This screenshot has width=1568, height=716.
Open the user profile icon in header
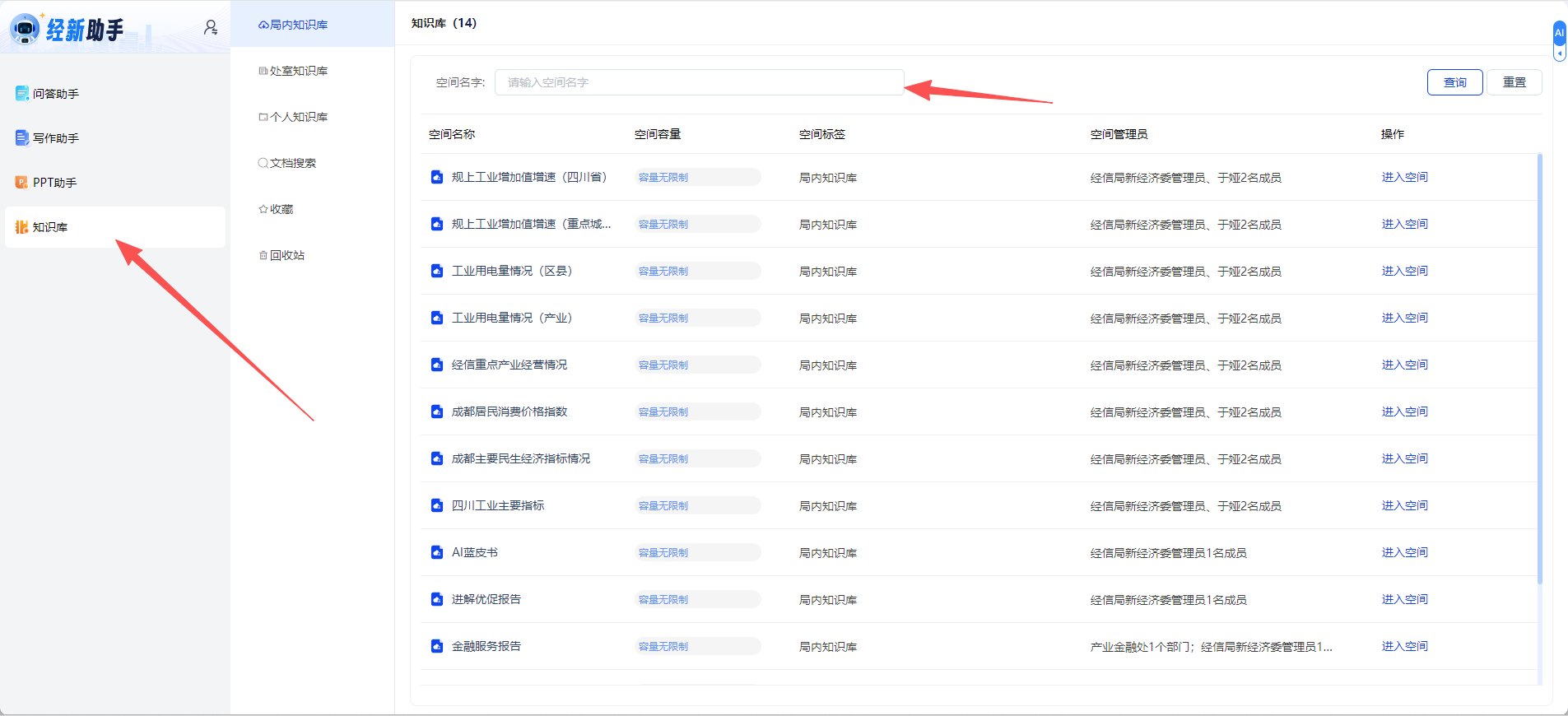click(211, 28)
